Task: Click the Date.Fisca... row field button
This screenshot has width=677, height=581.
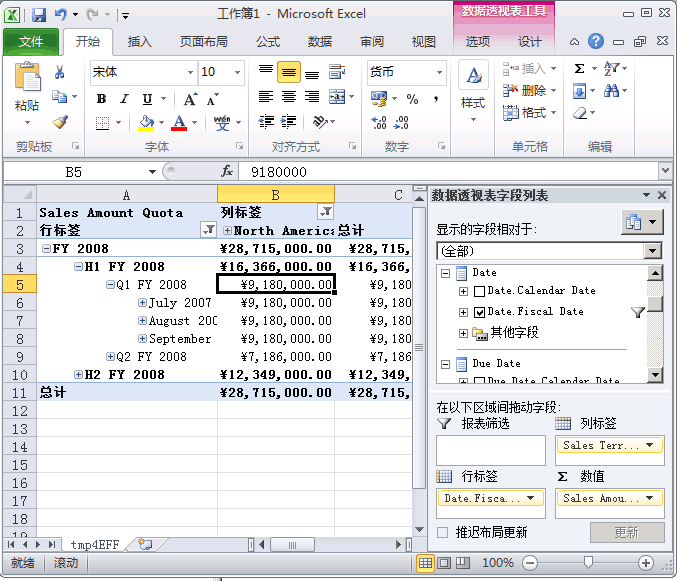Action: tap(491, 499)
